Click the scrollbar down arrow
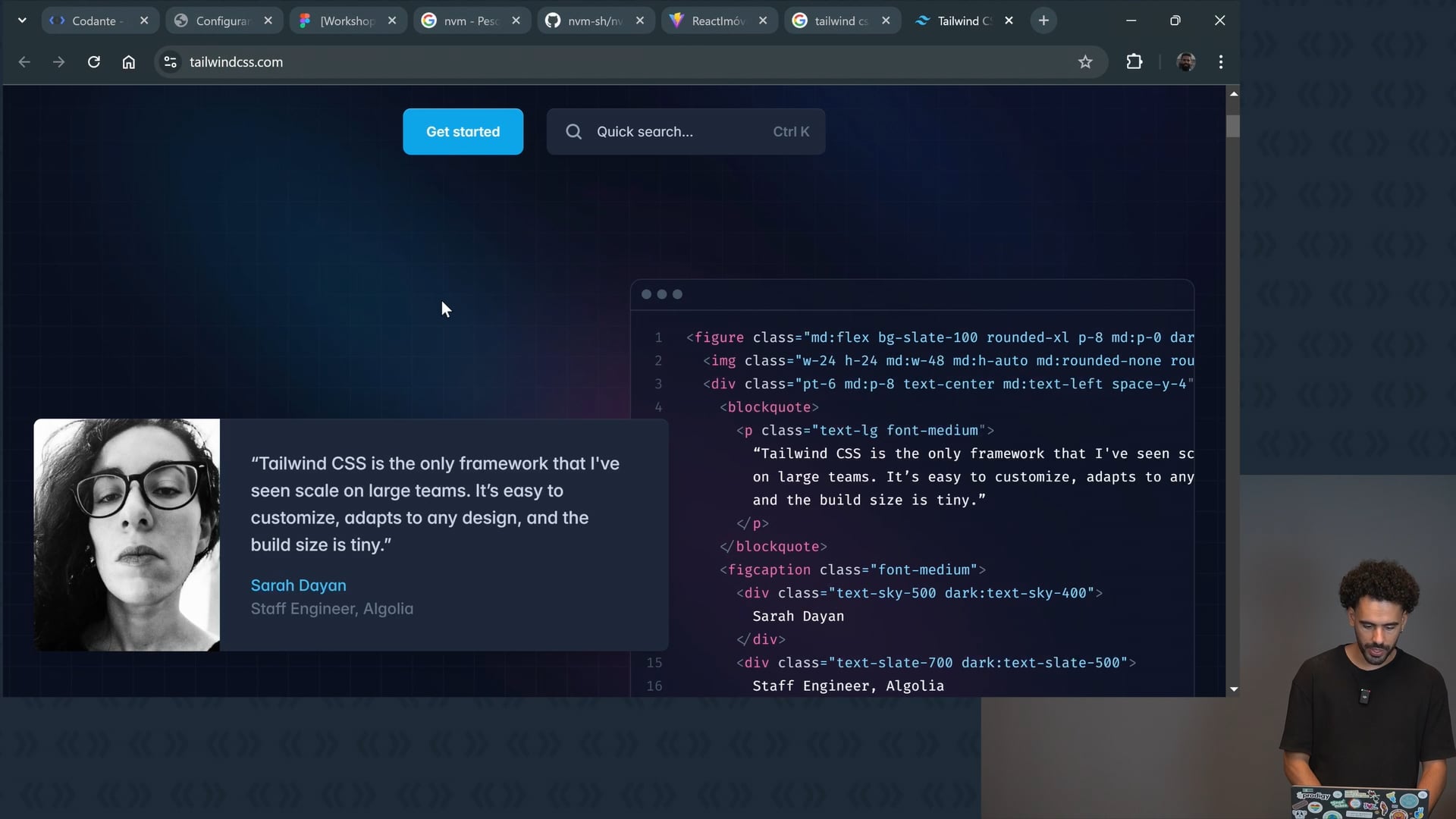Viewport: 1456px width, 819px height. pyautogui.click(x=1234, y=689)
